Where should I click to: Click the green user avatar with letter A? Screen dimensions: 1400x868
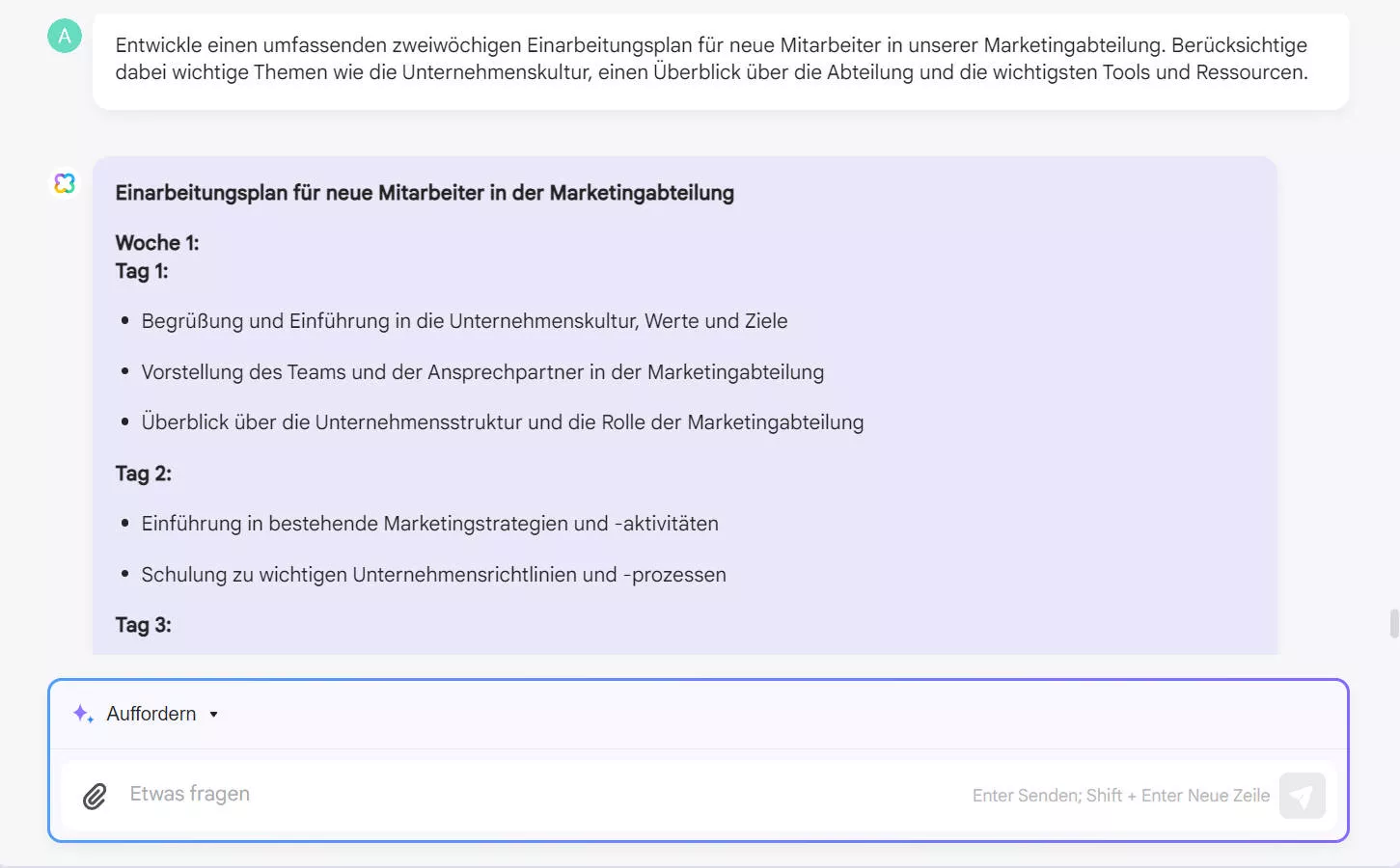64,37
